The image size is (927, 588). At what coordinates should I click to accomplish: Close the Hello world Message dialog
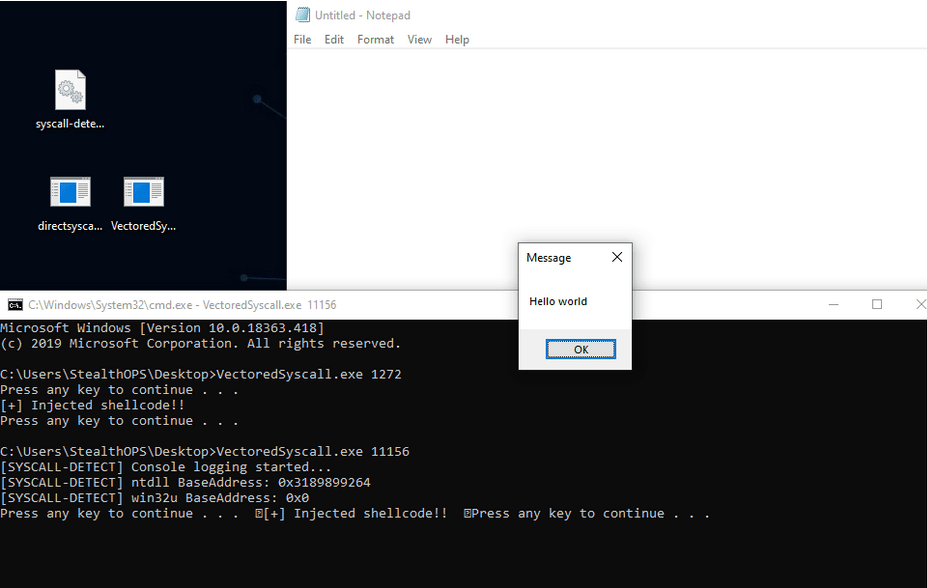[x=617, y=257]
